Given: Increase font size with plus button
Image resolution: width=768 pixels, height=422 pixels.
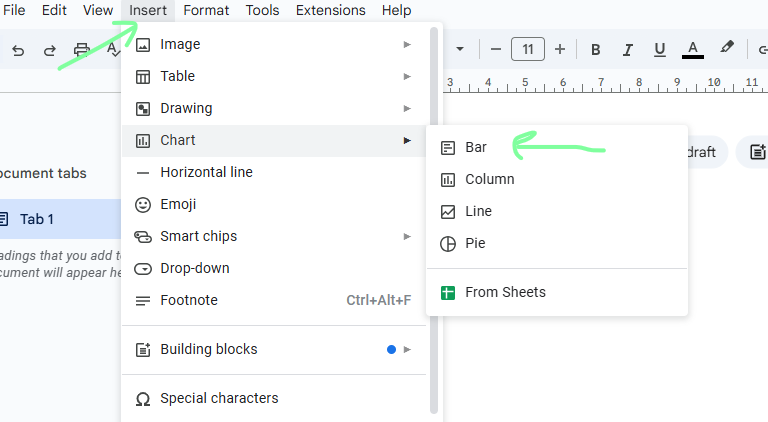Looking at the screenshot, I should pyautogui.click(x=560, y=49).
